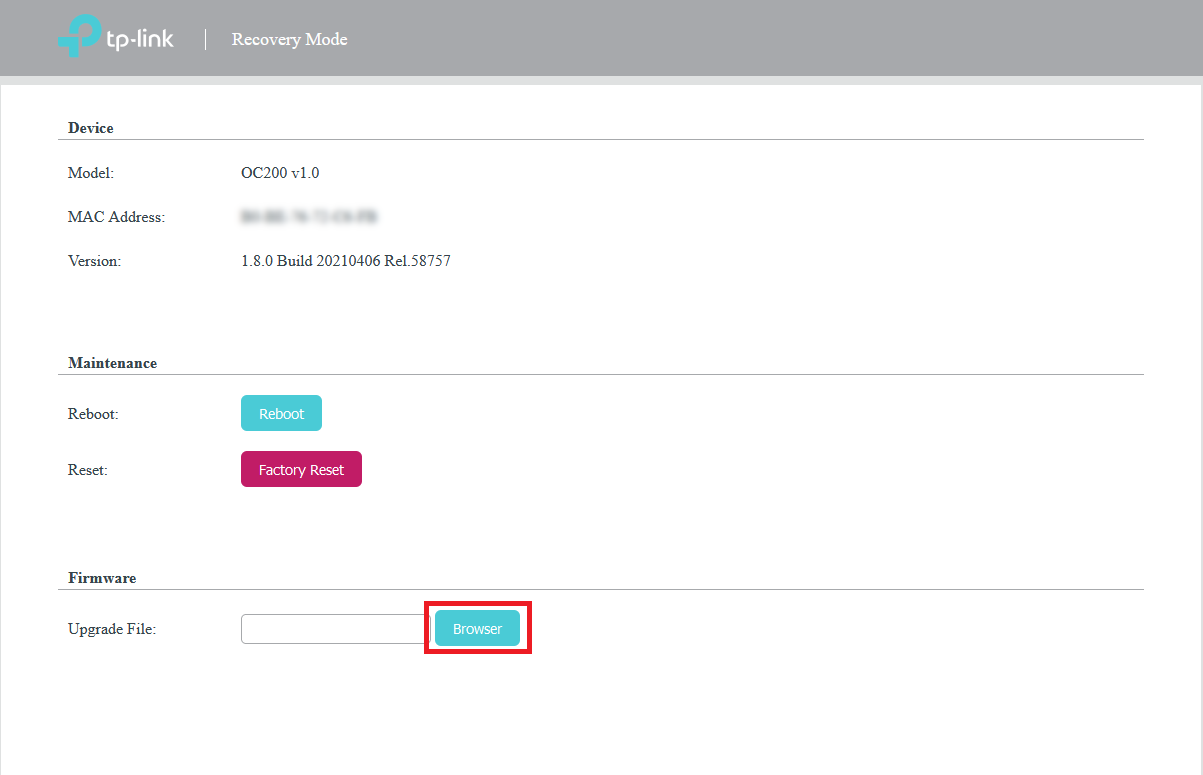The height and width of the screenshot is (775, 1203).
Task: Click the 1.8.0 Build version text
Action: pyautogui.click(x=345, y=261)
